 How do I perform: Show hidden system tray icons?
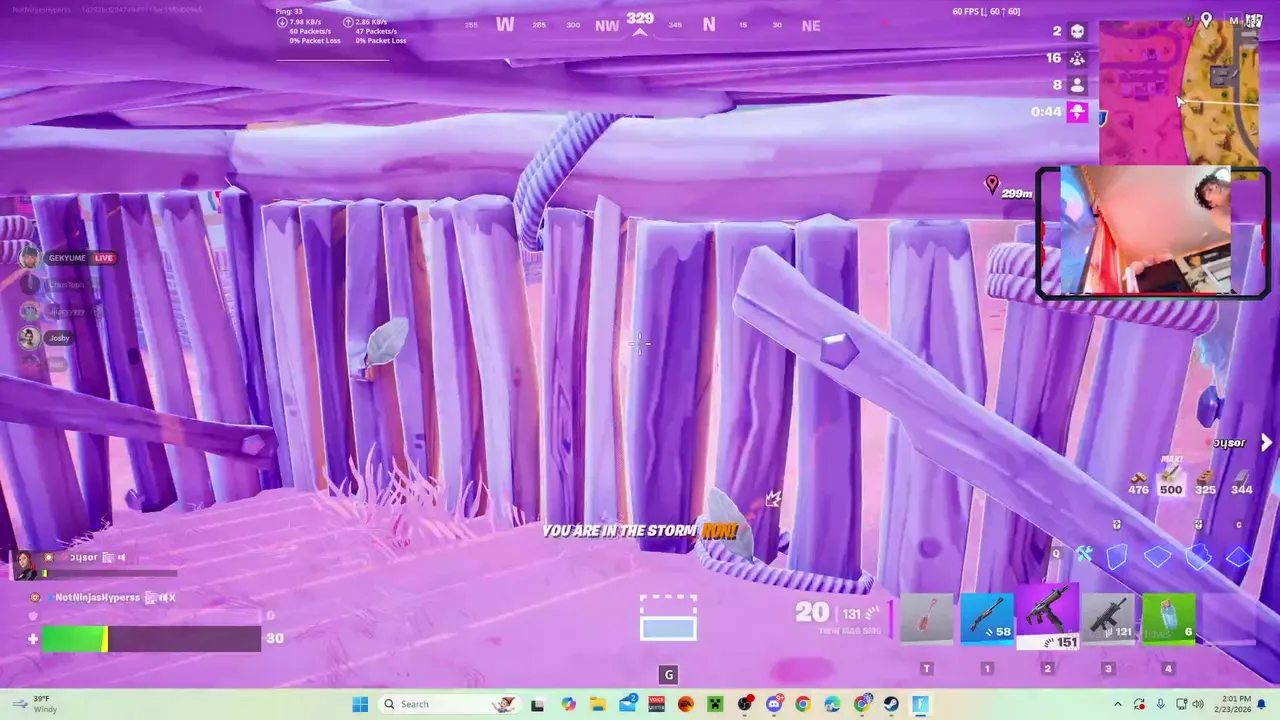pos(1116,704)
